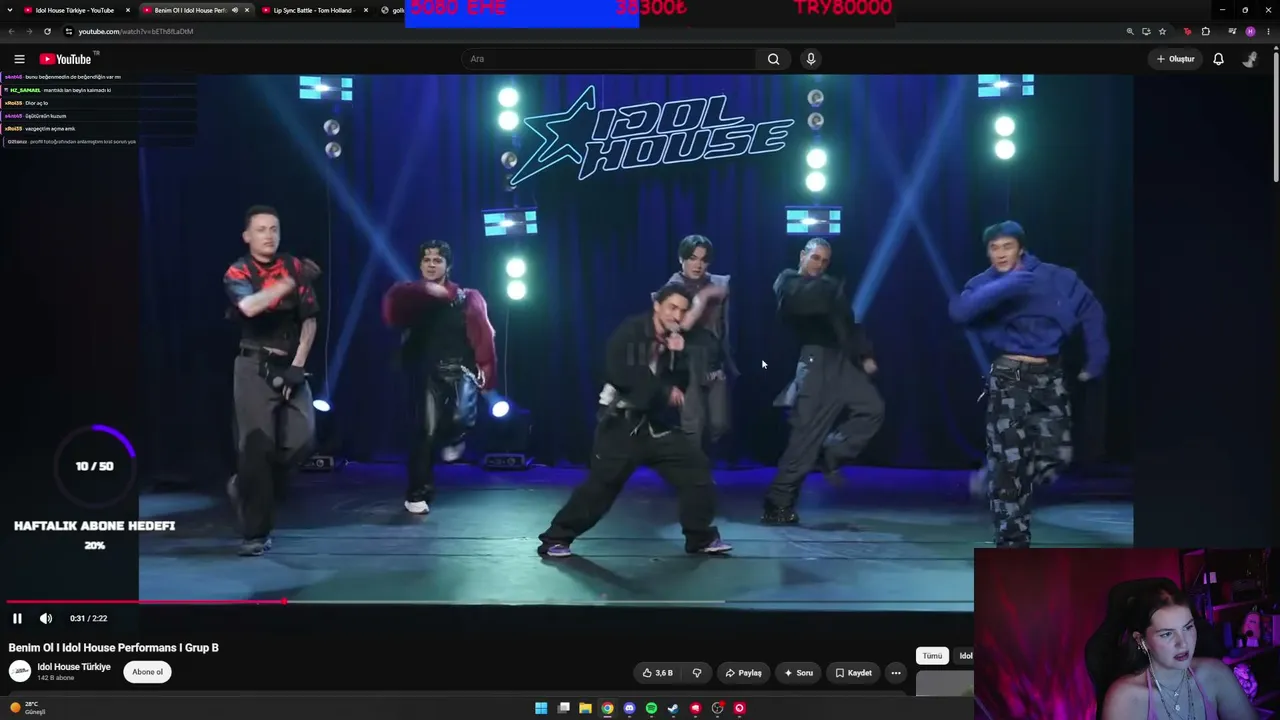This screenshot has height=720, width=1280.
Task: Bookmark this page with the star icon
Action: 1162,31
